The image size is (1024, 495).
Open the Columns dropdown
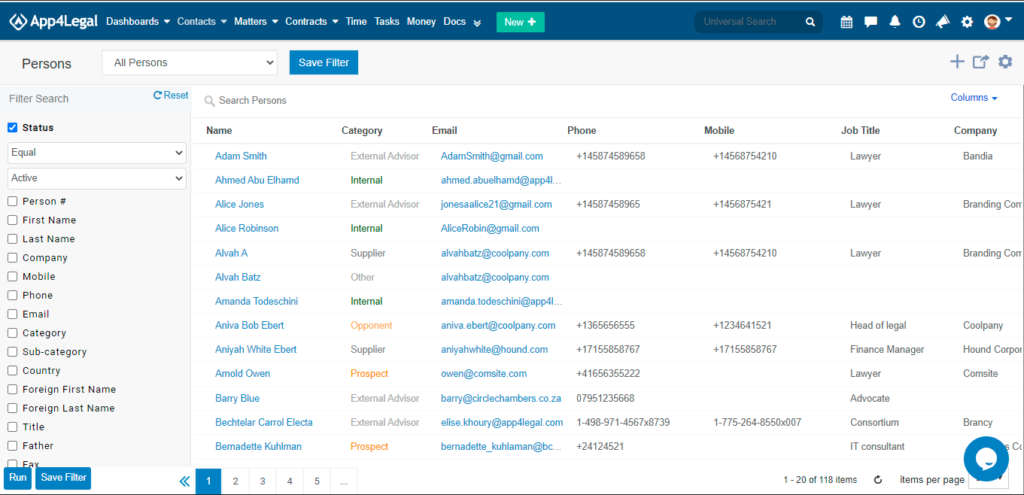(974, 97)
